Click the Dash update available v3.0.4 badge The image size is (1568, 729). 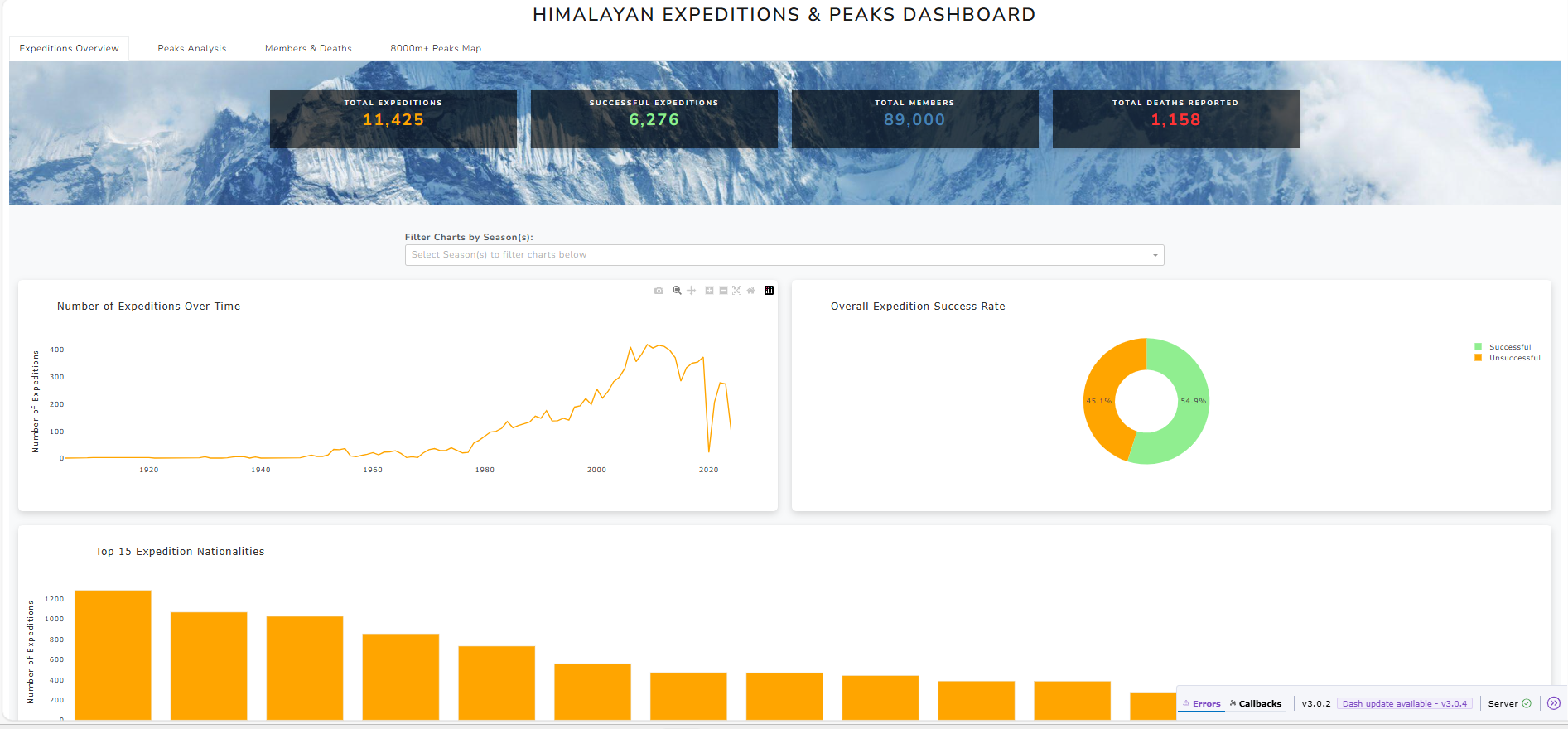point(1404,703)
